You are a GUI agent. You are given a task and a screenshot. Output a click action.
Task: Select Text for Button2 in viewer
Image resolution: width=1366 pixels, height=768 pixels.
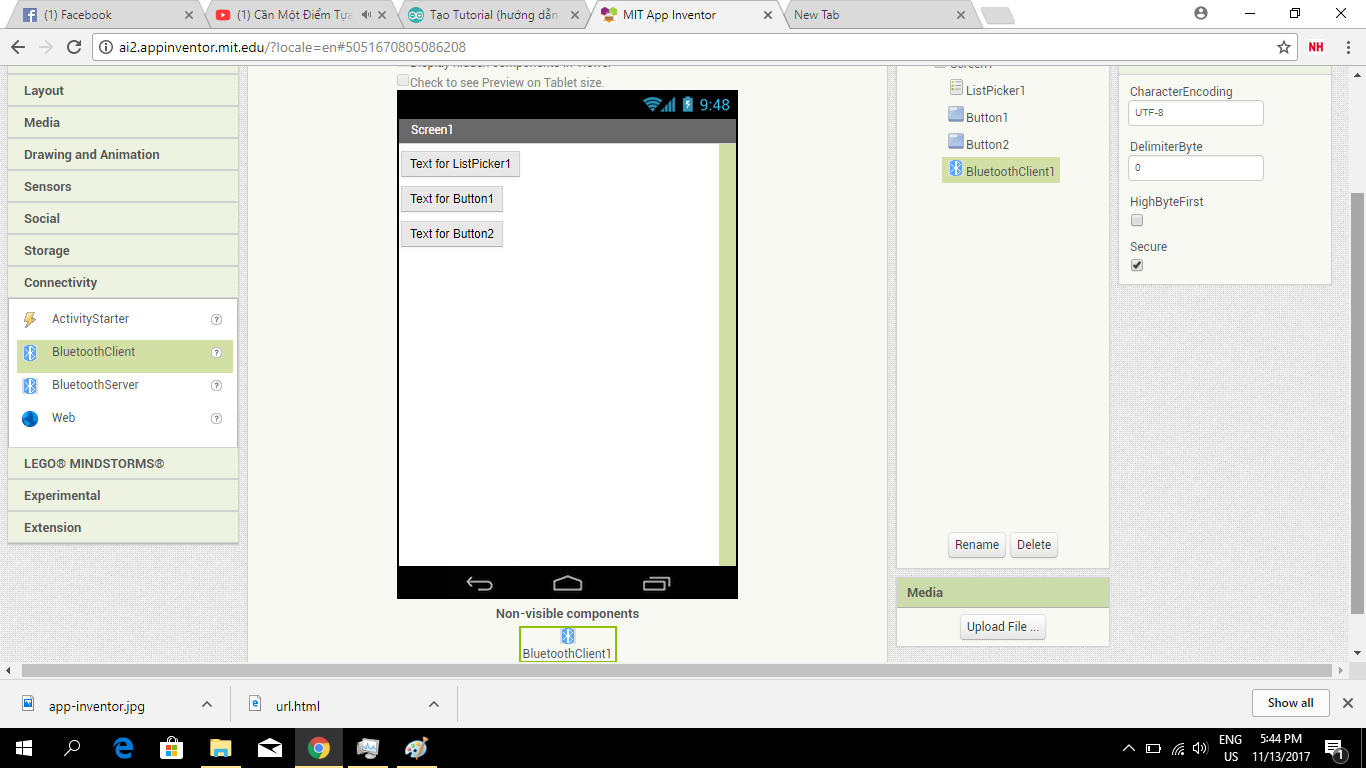pyautogui.click(x=452, y=234)
